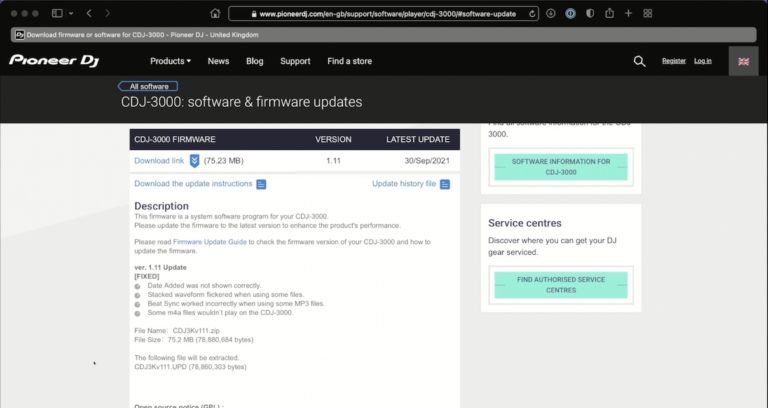Open Find a store page

350,61
